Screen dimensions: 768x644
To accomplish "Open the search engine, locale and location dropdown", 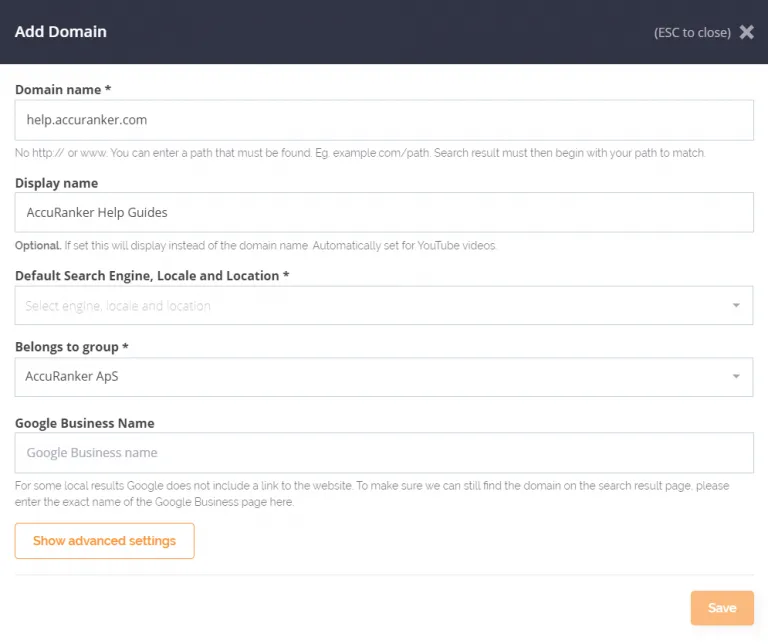I will pyautogui.click(x=384, y=306).
